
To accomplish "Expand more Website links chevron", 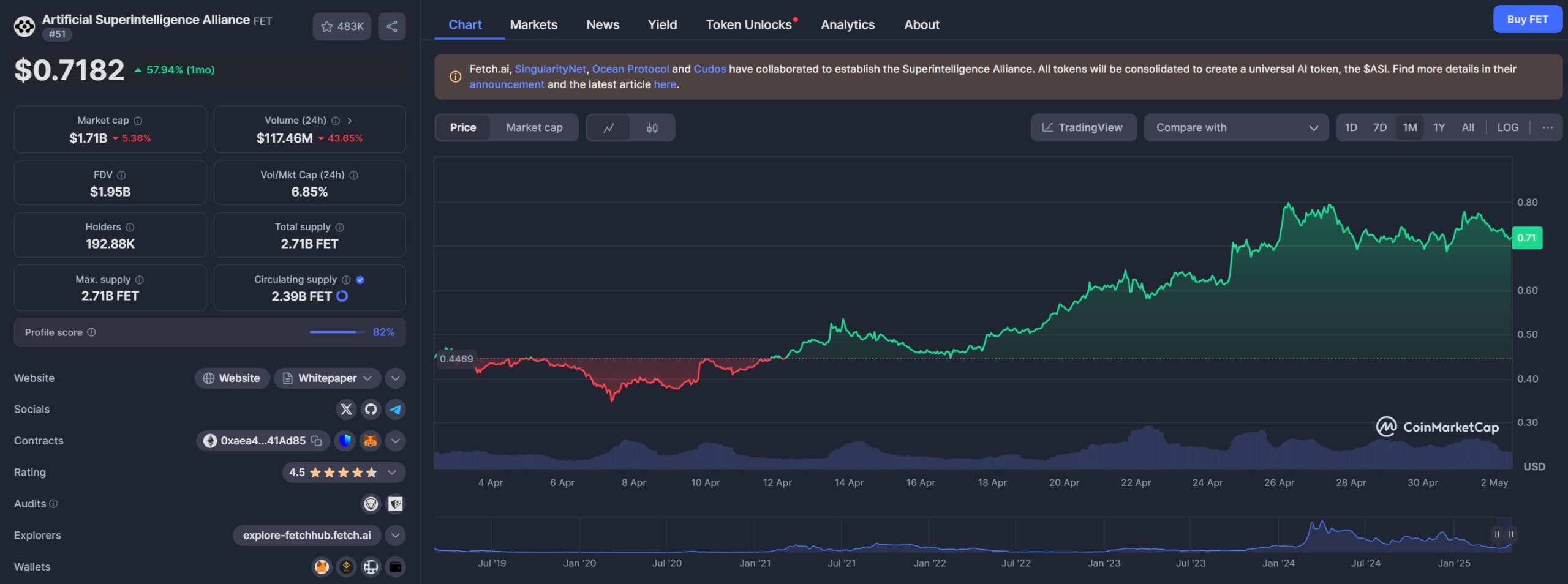I will tap(396, 378).
